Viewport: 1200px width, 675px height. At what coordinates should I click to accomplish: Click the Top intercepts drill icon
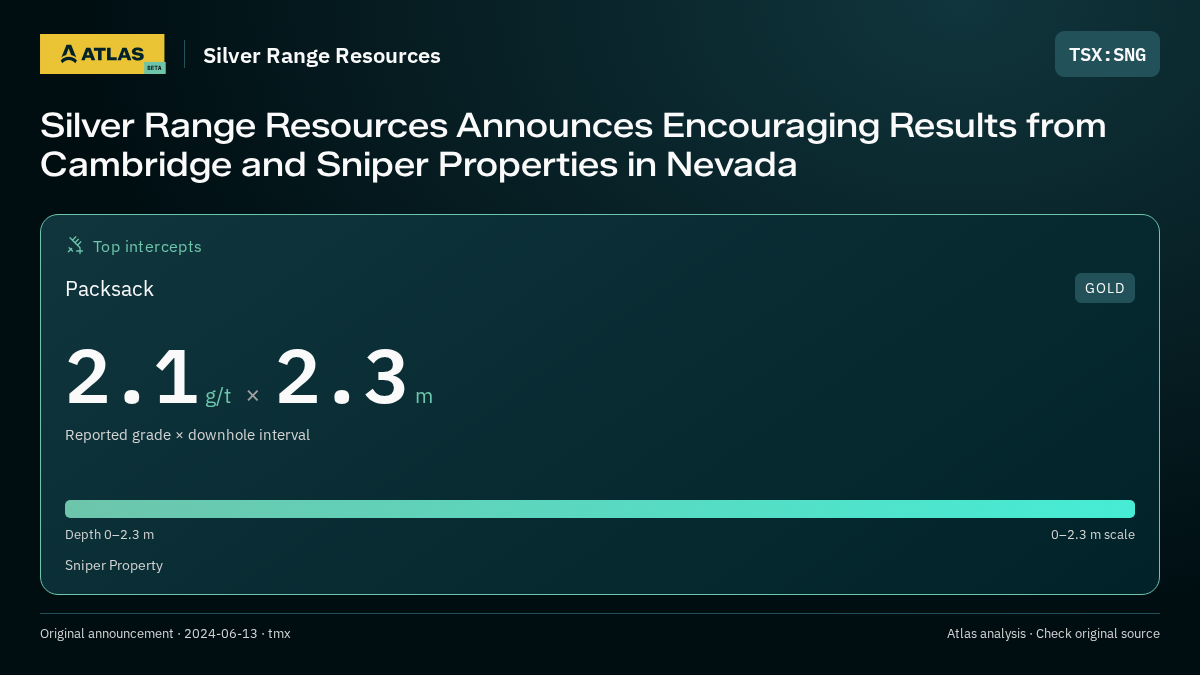click(75, 246)
